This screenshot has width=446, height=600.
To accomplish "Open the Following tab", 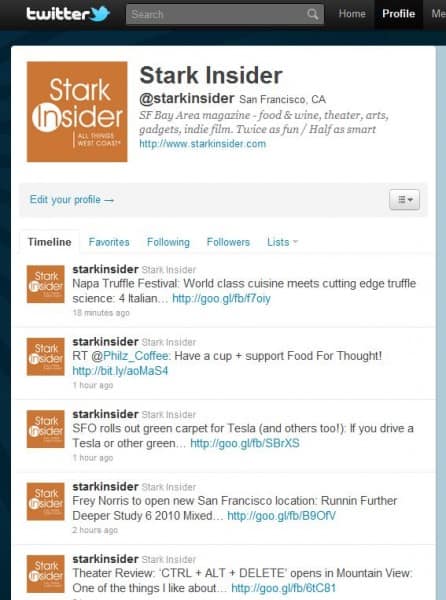I will coord(168,242).
